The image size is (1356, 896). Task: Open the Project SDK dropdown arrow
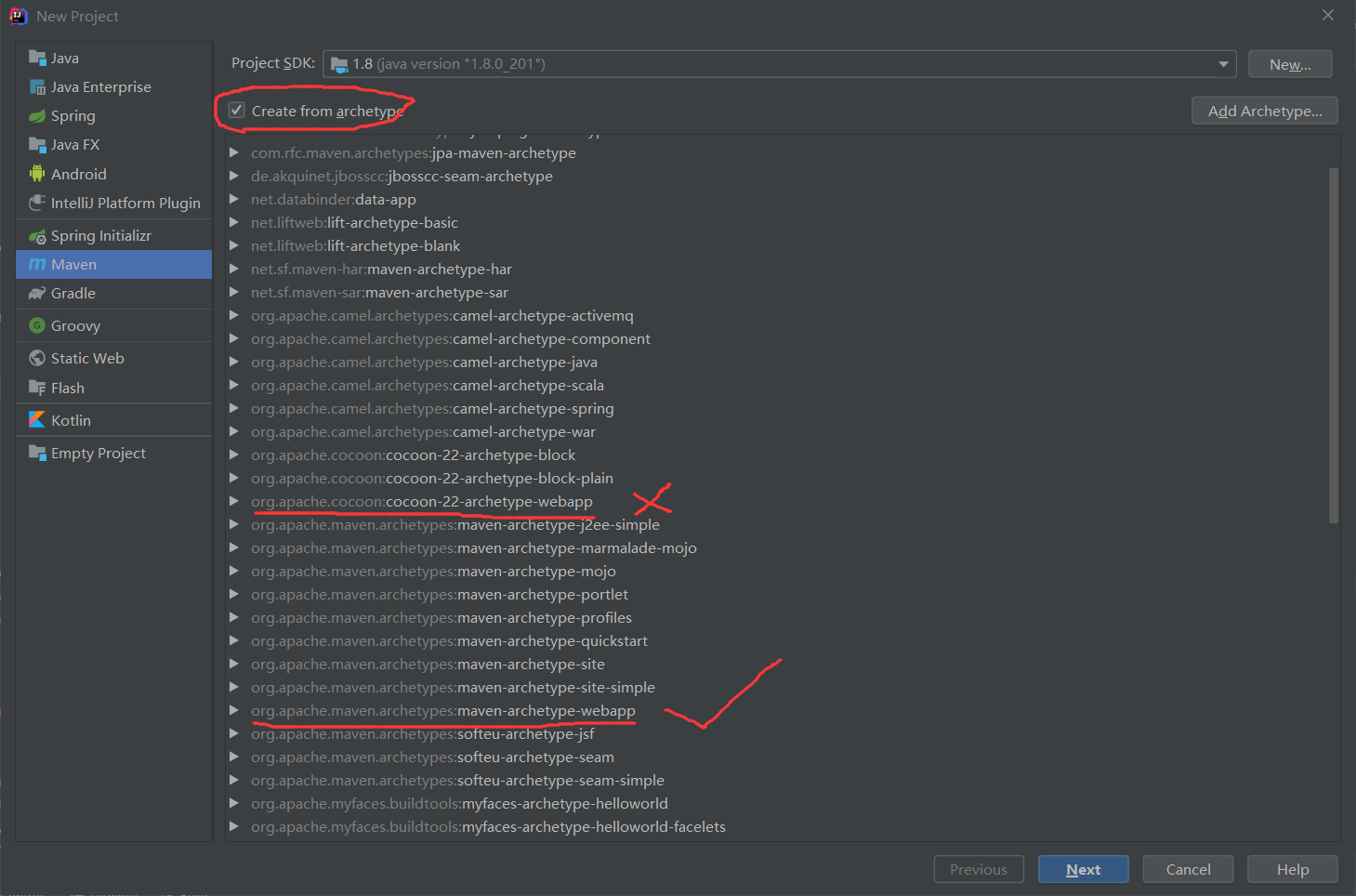coord(1223,64)
